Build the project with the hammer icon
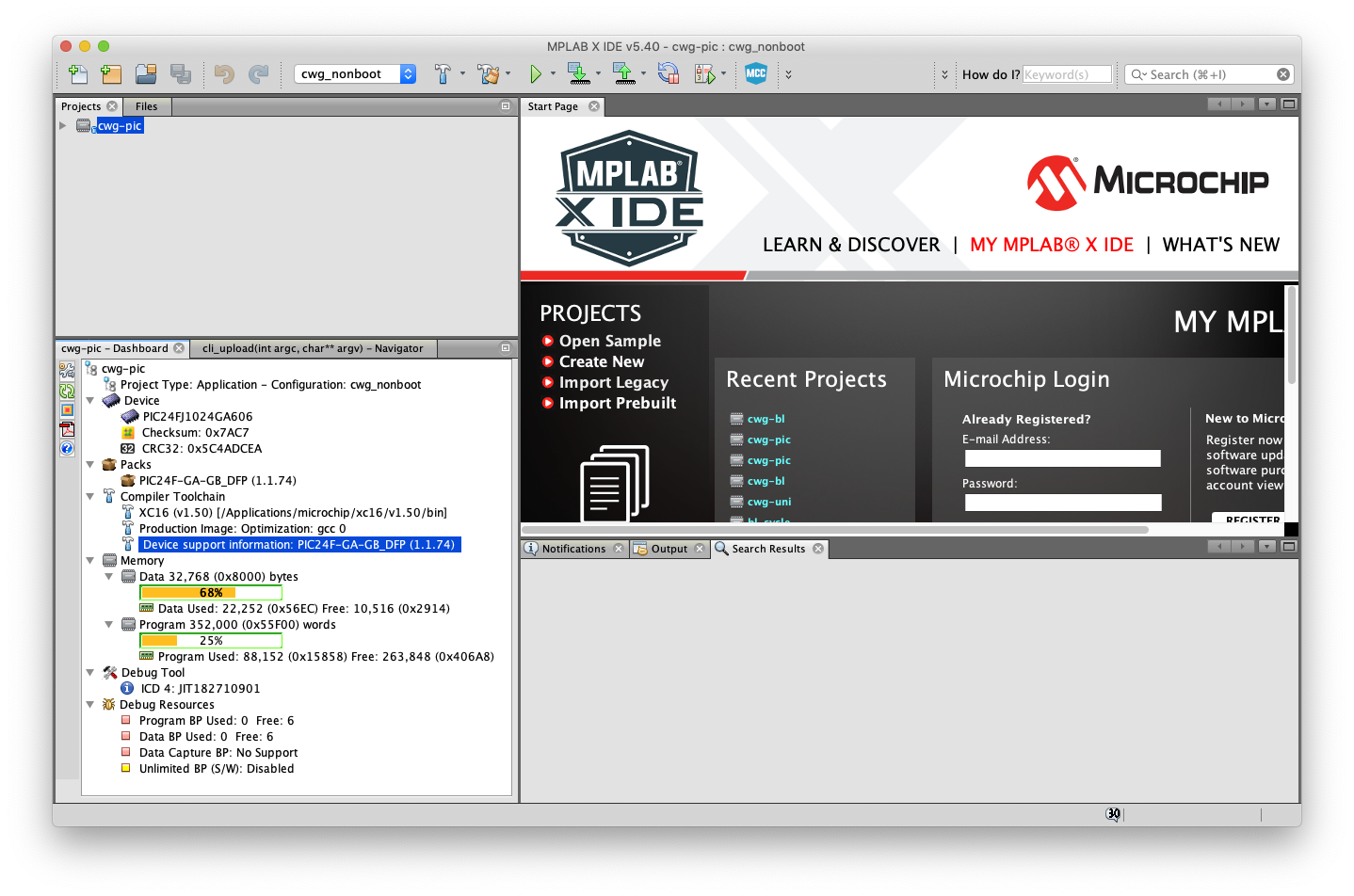The height and width of the screenshot is (896, 1354). point(443,74)
